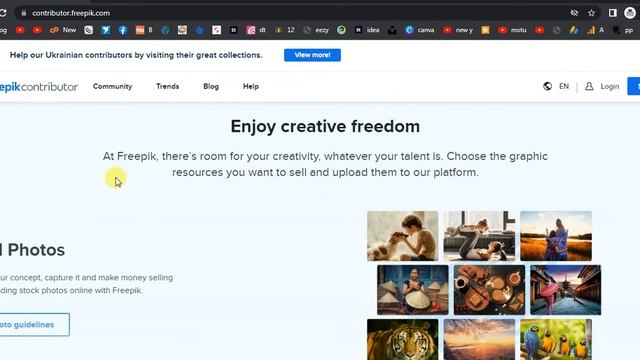Open the parrots photo thumbnail
This screenshot has width=640, height=360.
556,340
